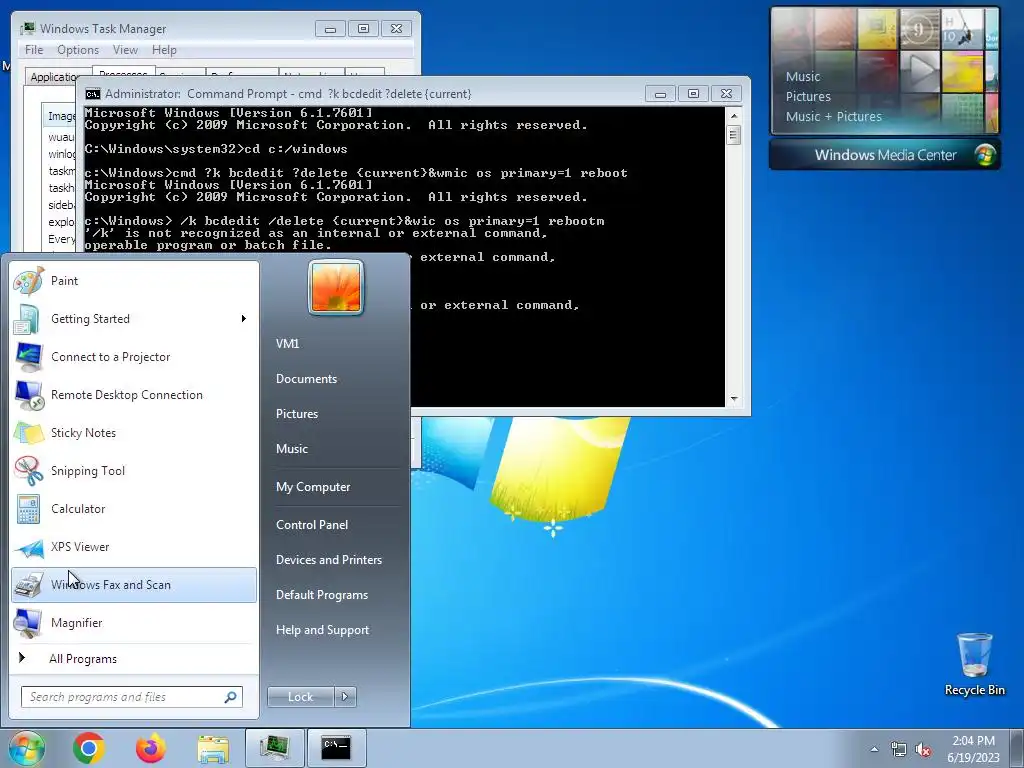Click the search magnifier icon

point(230,697)
